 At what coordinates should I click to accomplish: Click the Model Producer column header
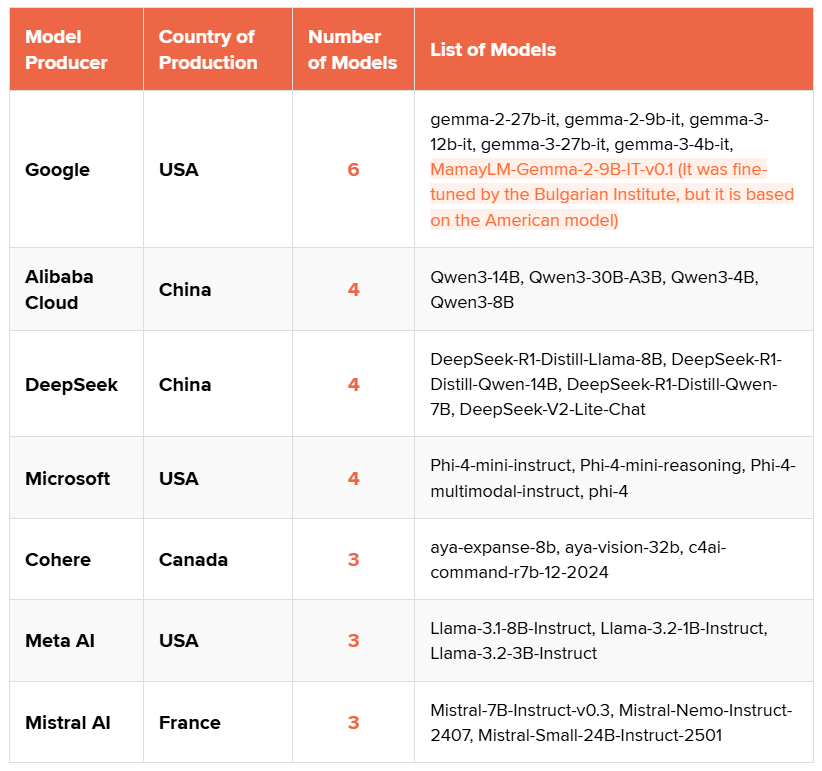pos(66,49)
